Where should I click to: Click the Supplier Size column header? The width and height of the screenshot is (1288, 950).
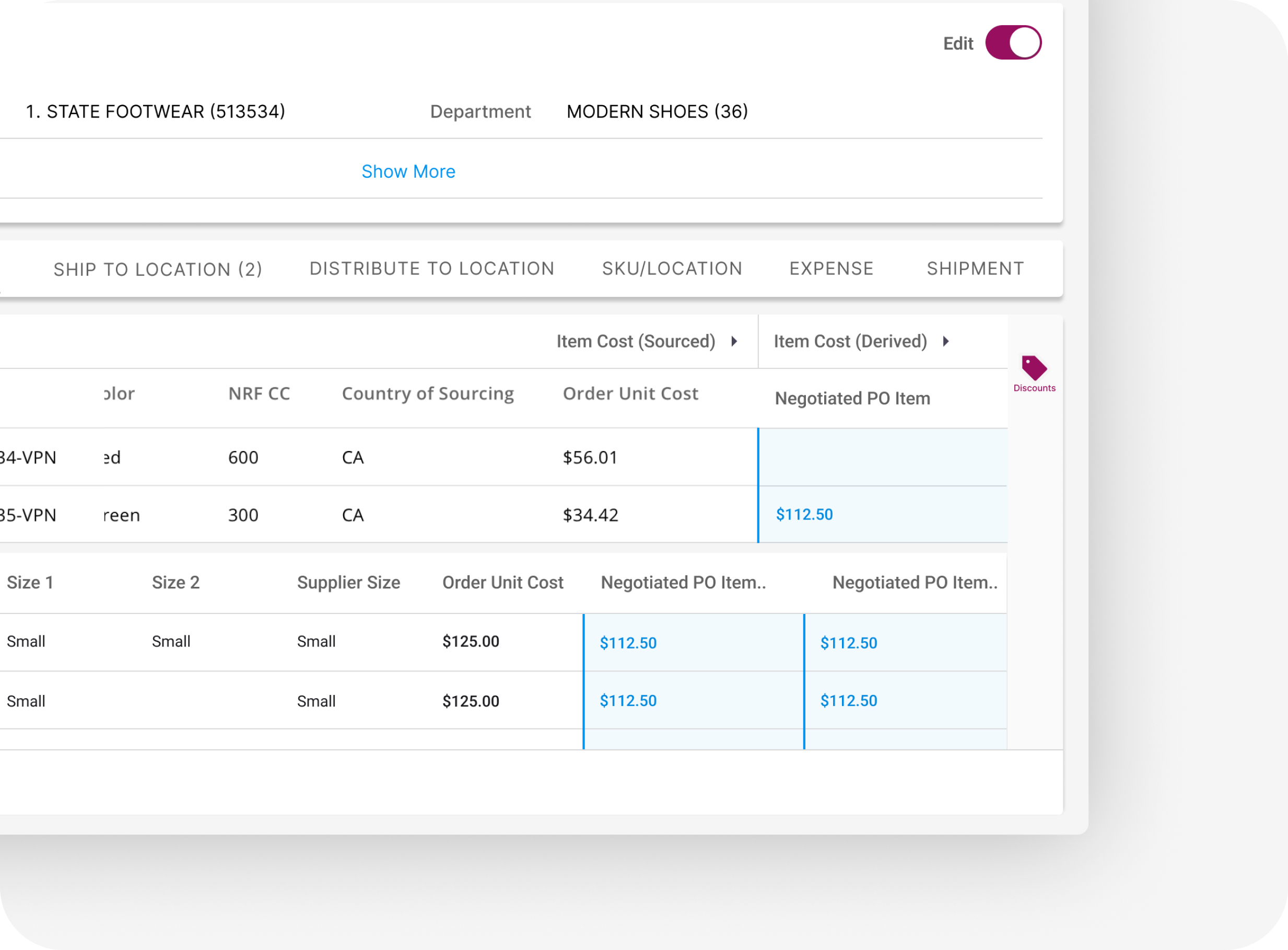click(348, 583)
